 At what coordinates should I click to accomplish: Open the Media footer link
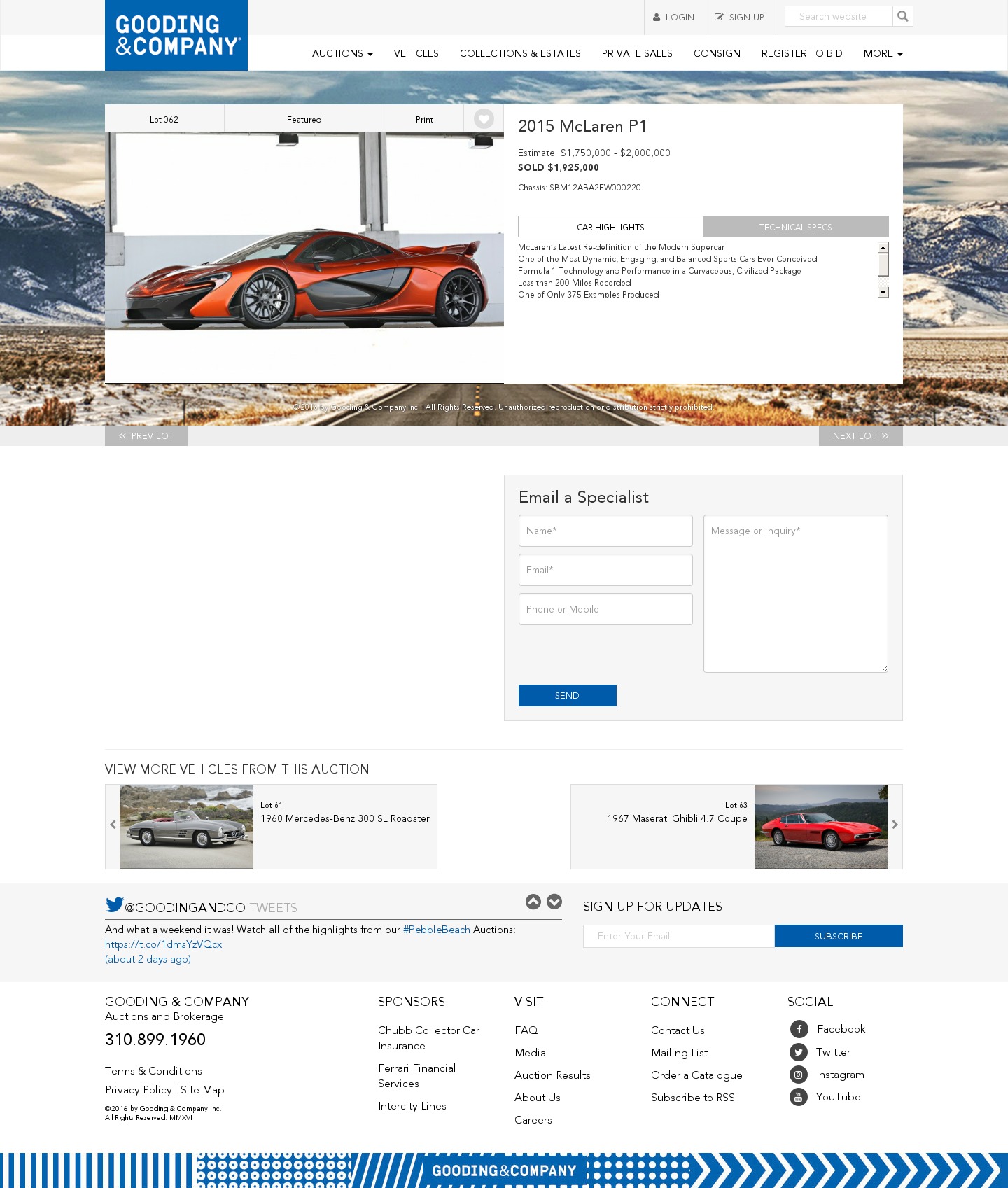(530, 1053)
